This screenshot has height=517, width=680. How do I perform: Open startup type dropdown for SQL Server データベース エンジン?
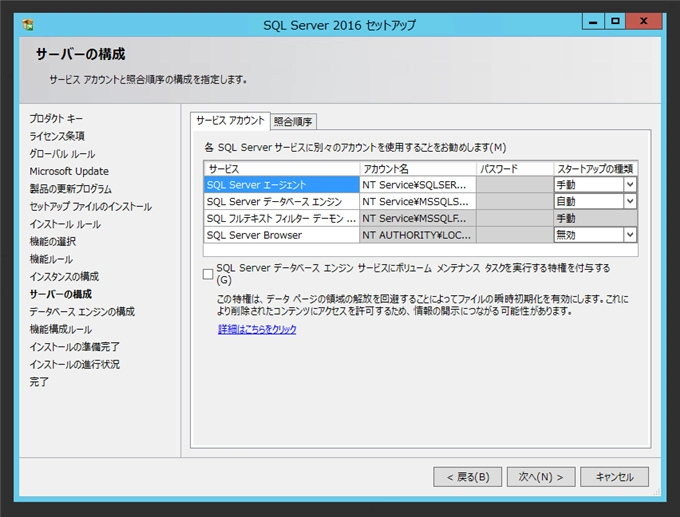pyautogui.click(x=630, y=201)
